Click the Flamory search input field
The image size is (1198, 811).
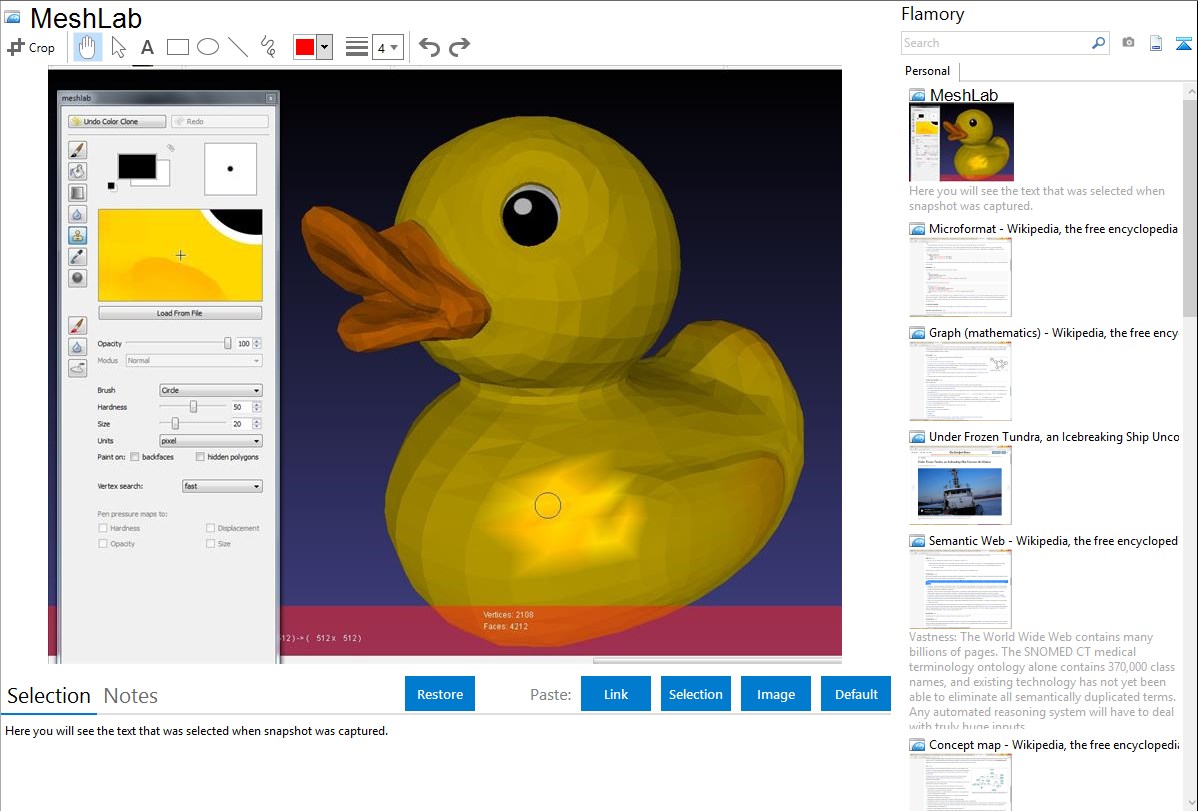995,43
